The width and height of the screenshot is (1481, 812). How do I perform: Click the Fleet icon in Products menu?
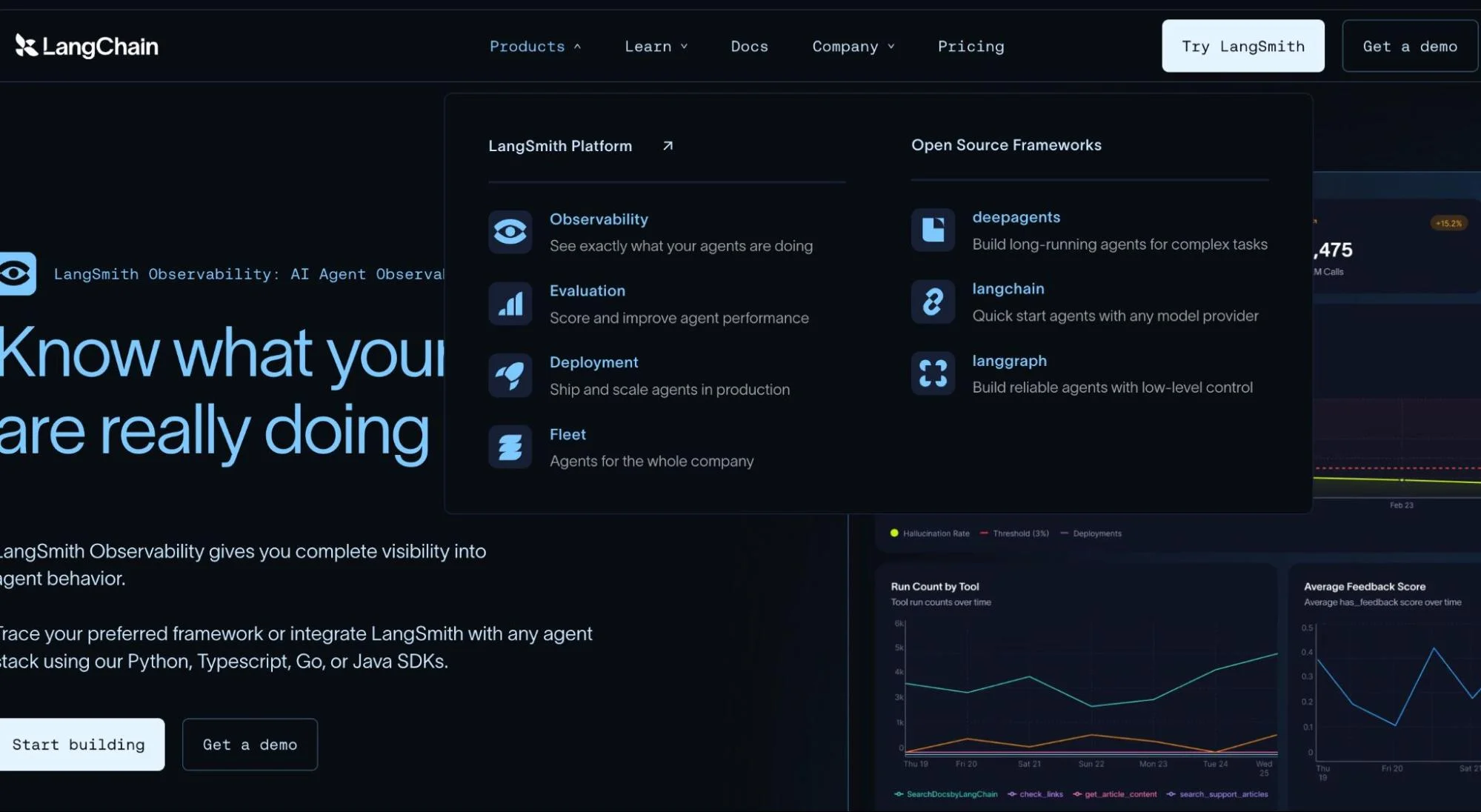point(510,447)
